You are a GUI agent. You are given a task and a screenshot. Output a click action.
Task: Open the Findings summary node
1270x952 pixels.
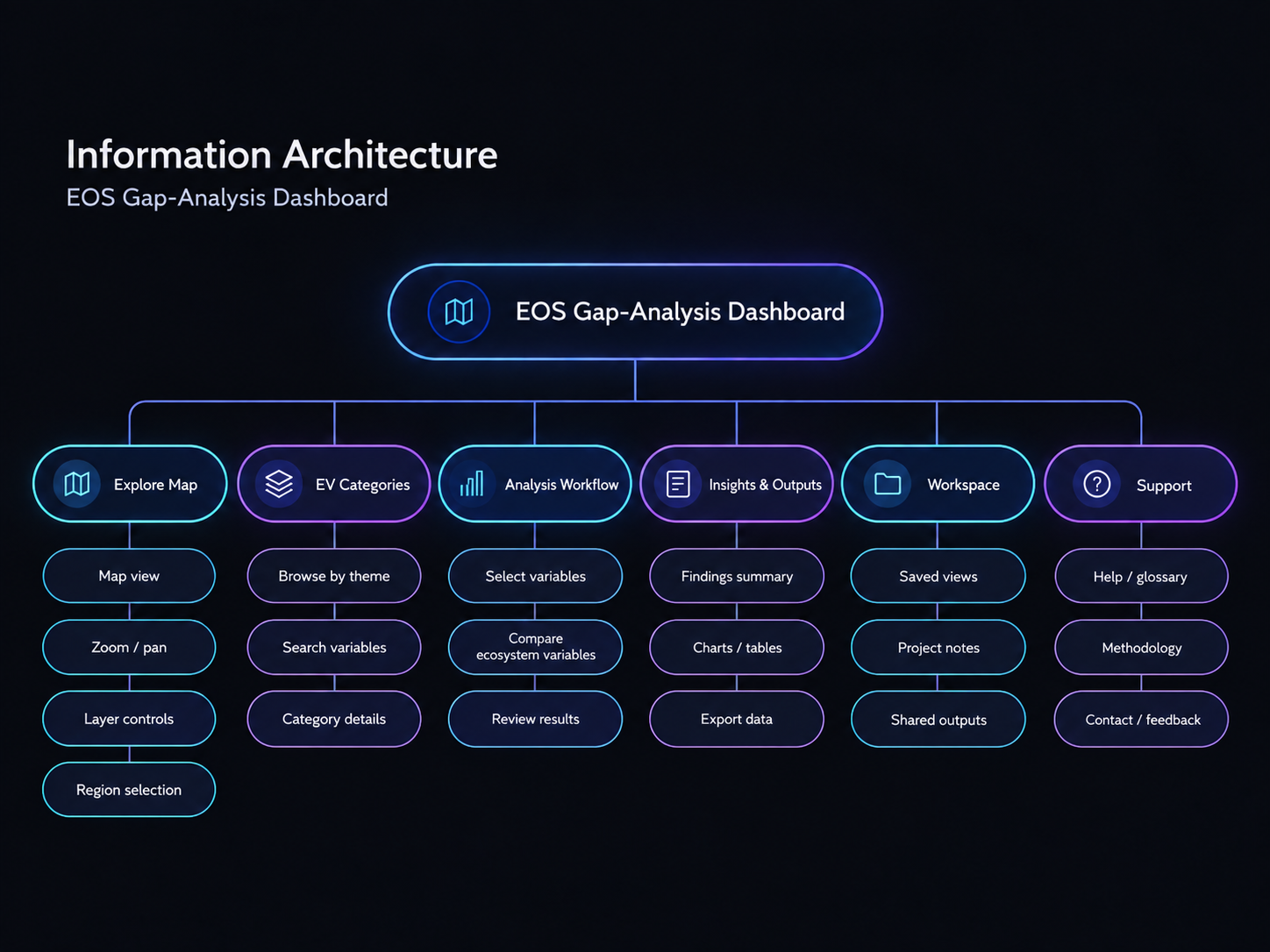(x=737, y=576)
